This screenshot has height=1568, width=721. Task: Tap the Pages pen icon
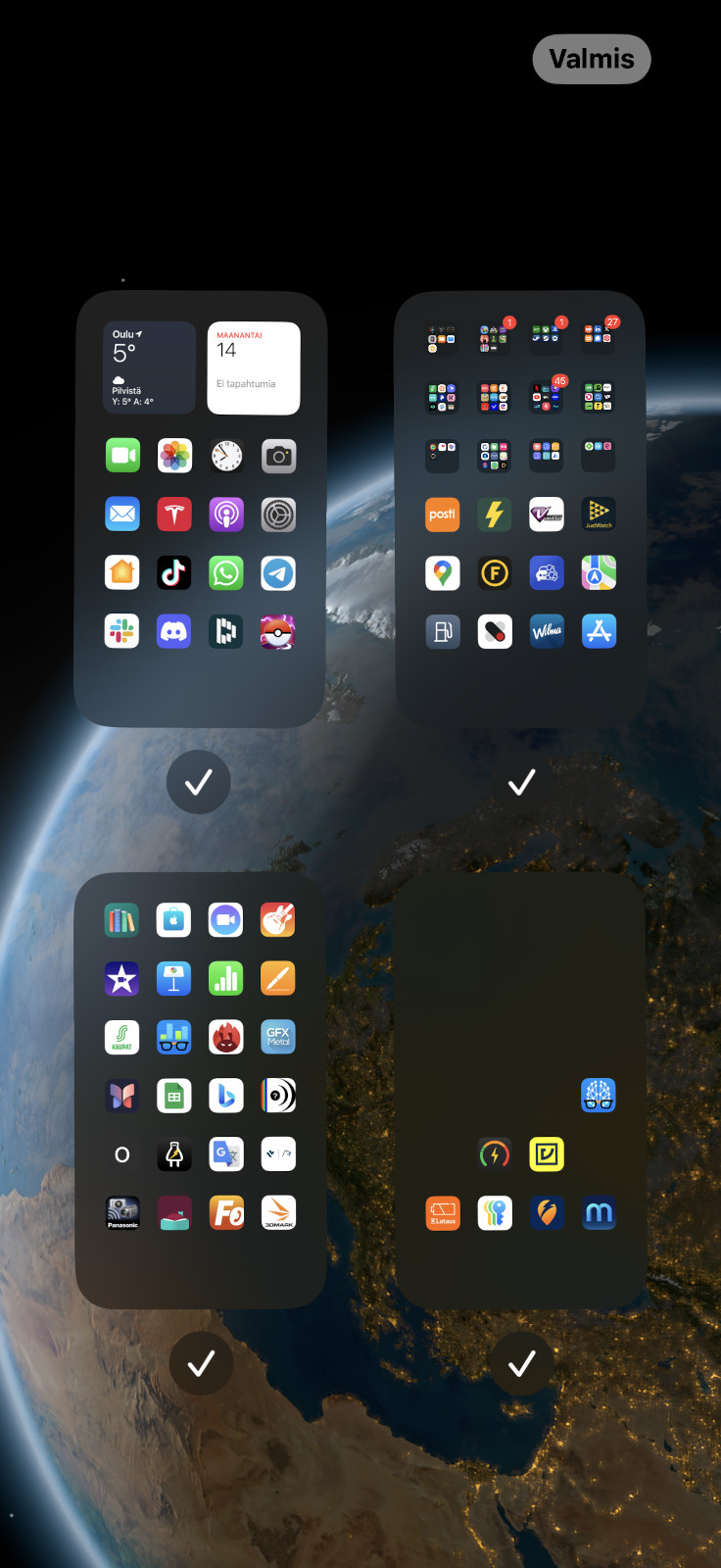click(x=278, y=978)
